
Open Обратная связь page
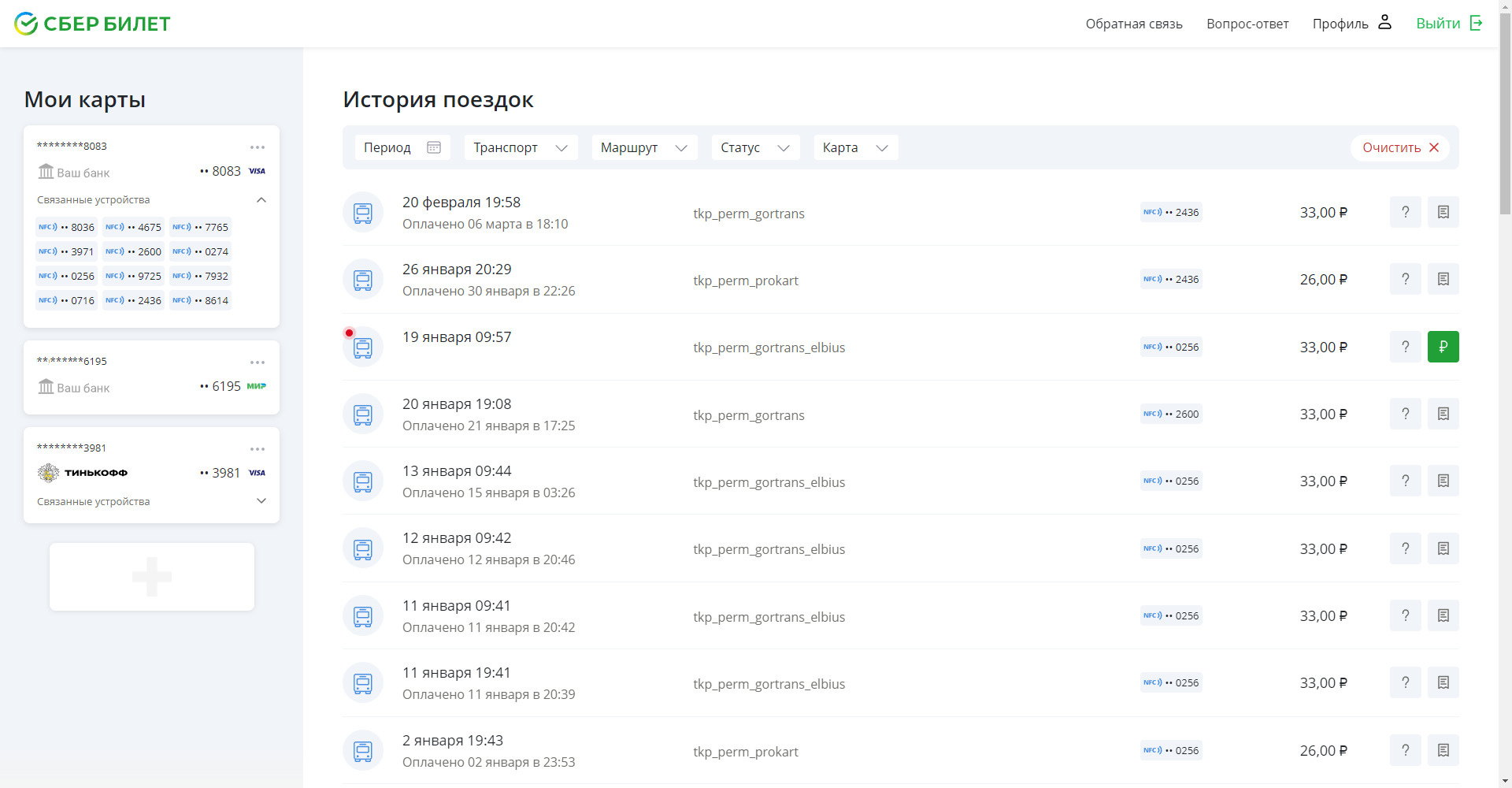(x=1134, y=24)
